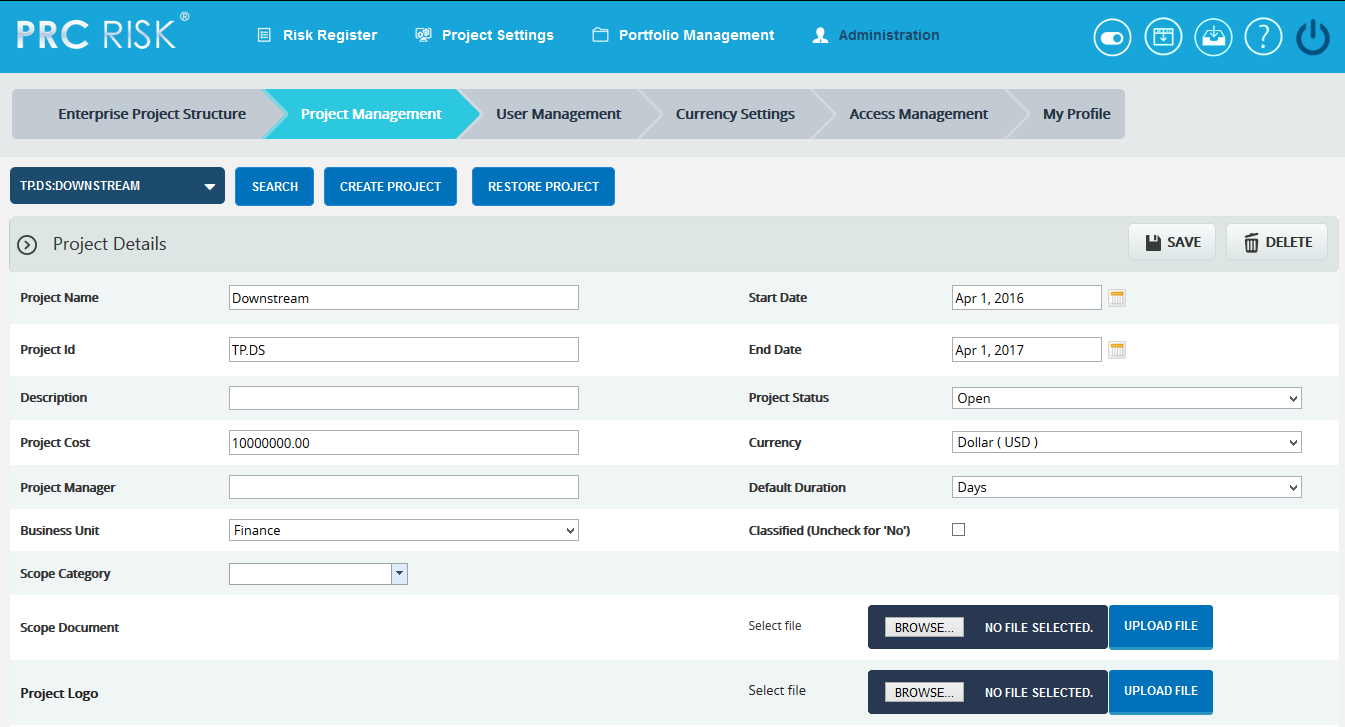The image size is (1345, 727).
Task: Click the inbox download tray icon
Action: point(1213,37)
